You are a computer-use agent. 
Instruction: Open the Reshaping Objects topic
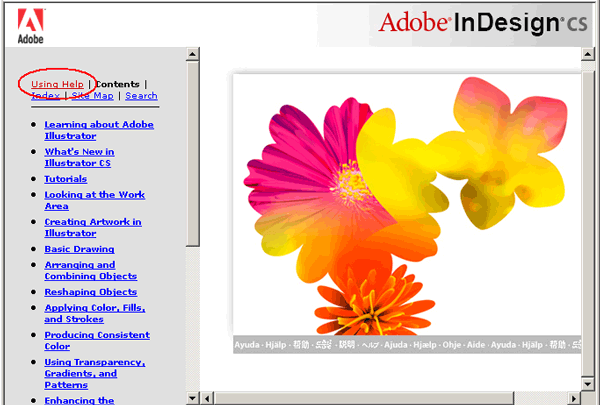tap(91, 292)
